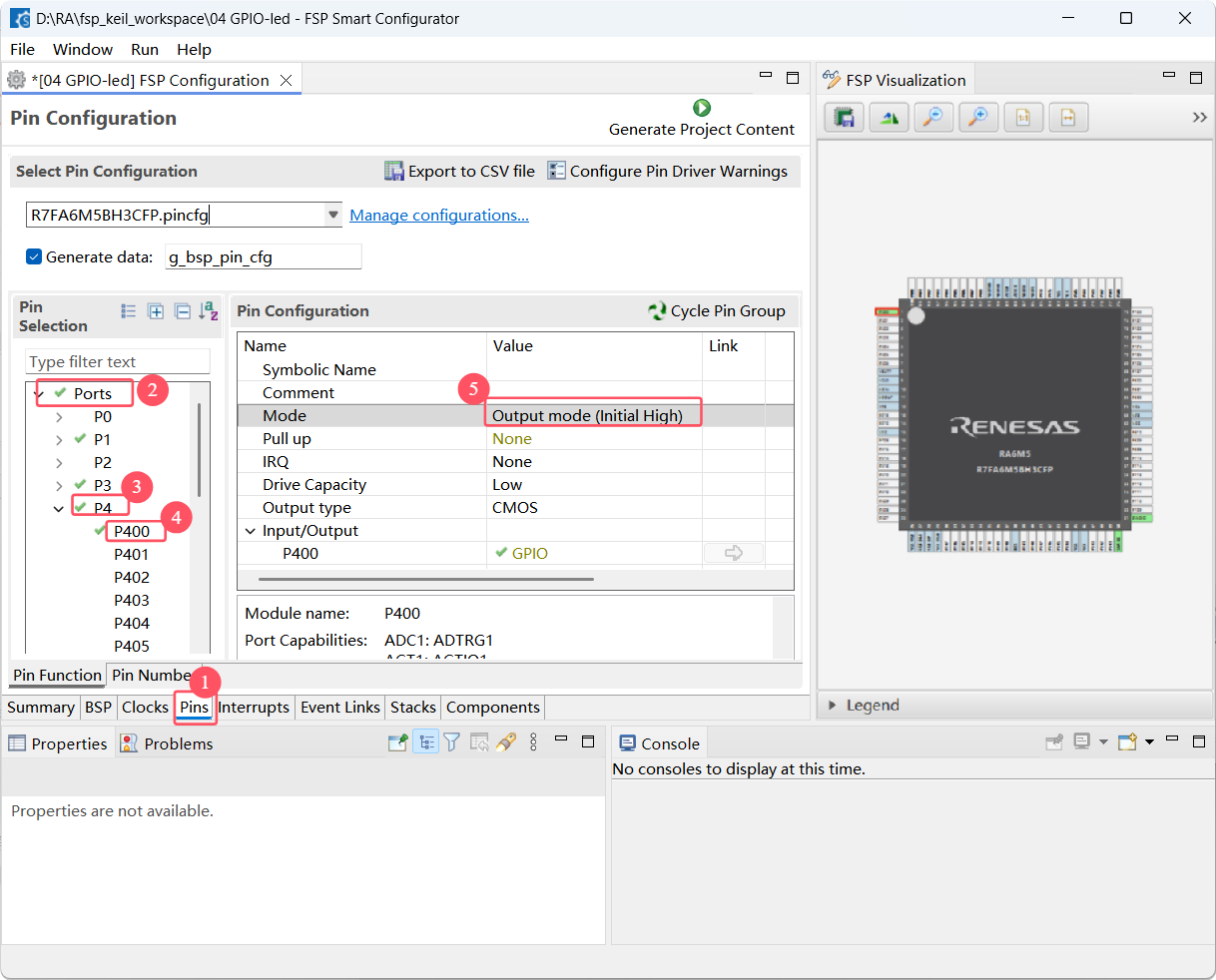Image resolution: width=1216 pixels, height=980 pixels.
Task: Toggle the Properties categories view
Action: [x=426, y=742]
